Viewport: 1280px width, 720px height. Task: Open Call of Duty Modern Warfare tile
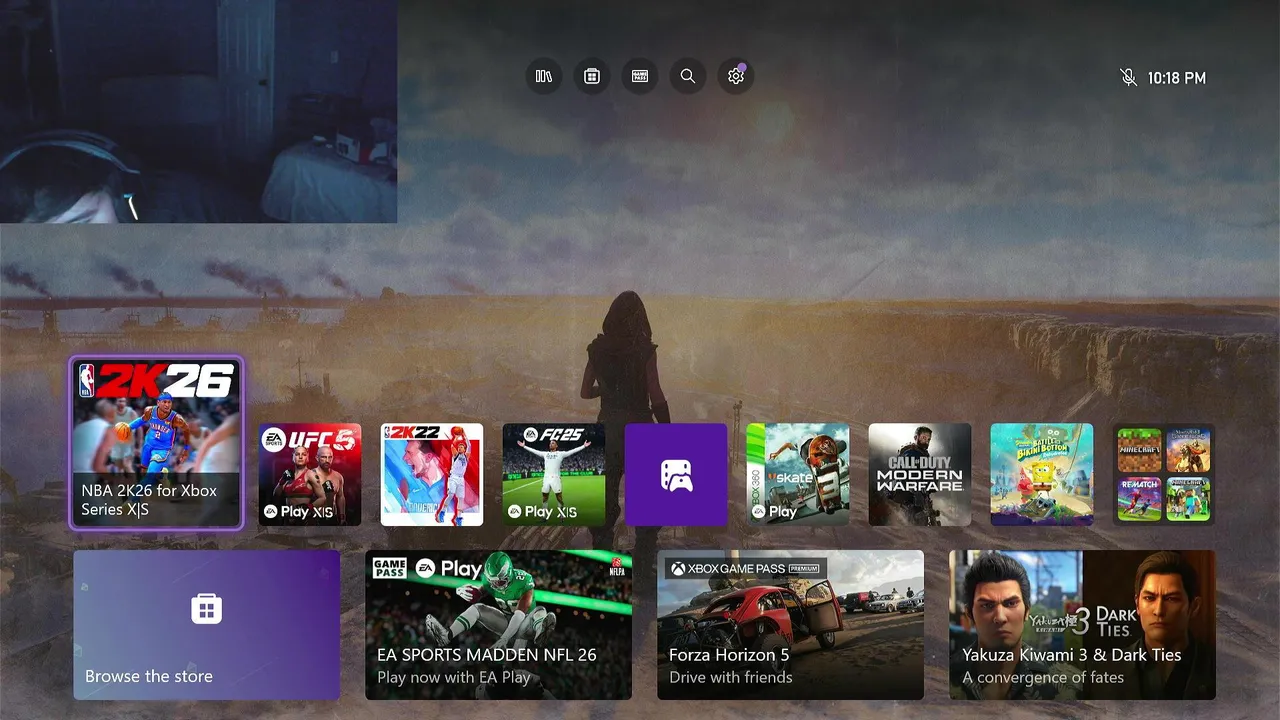click(x=920, y=475)
